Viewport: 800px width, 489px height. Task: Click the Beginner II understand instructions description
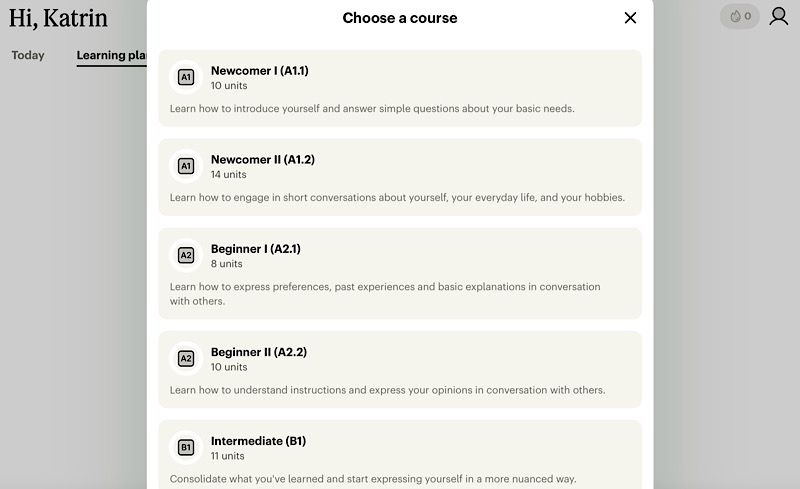tap(387, 389)
